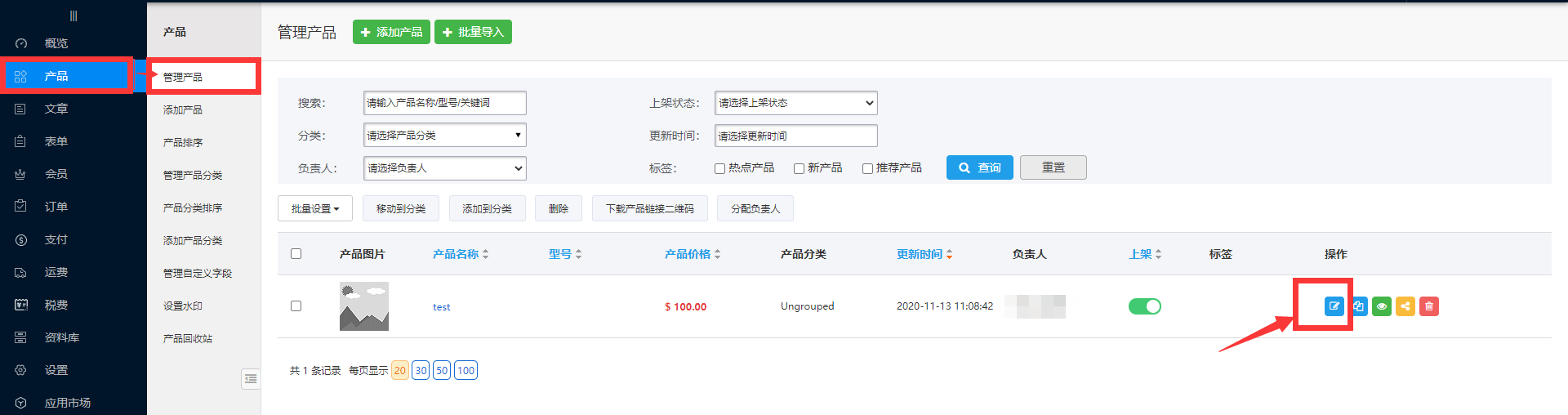1568x415 pixels.
Task: Click the 下载产品链接二维码 button
Action: point(650,208)
